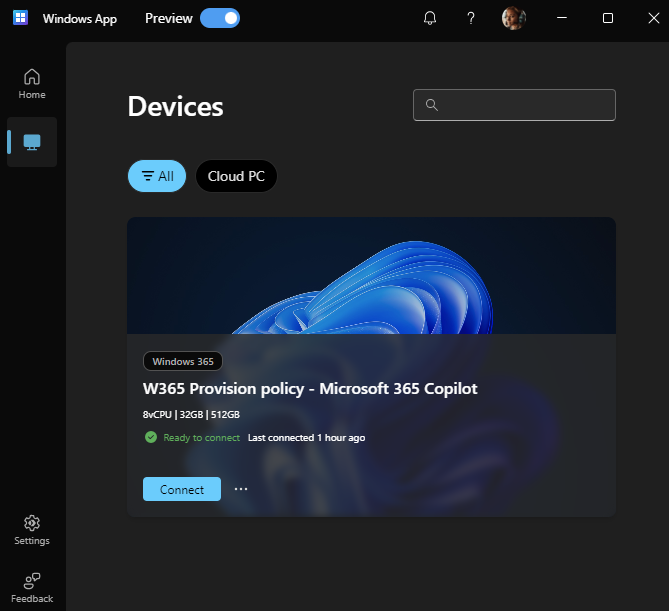This screenshot has height=611, width=669.
Task: Select the All filter chip
Action: tap(157, 176)
